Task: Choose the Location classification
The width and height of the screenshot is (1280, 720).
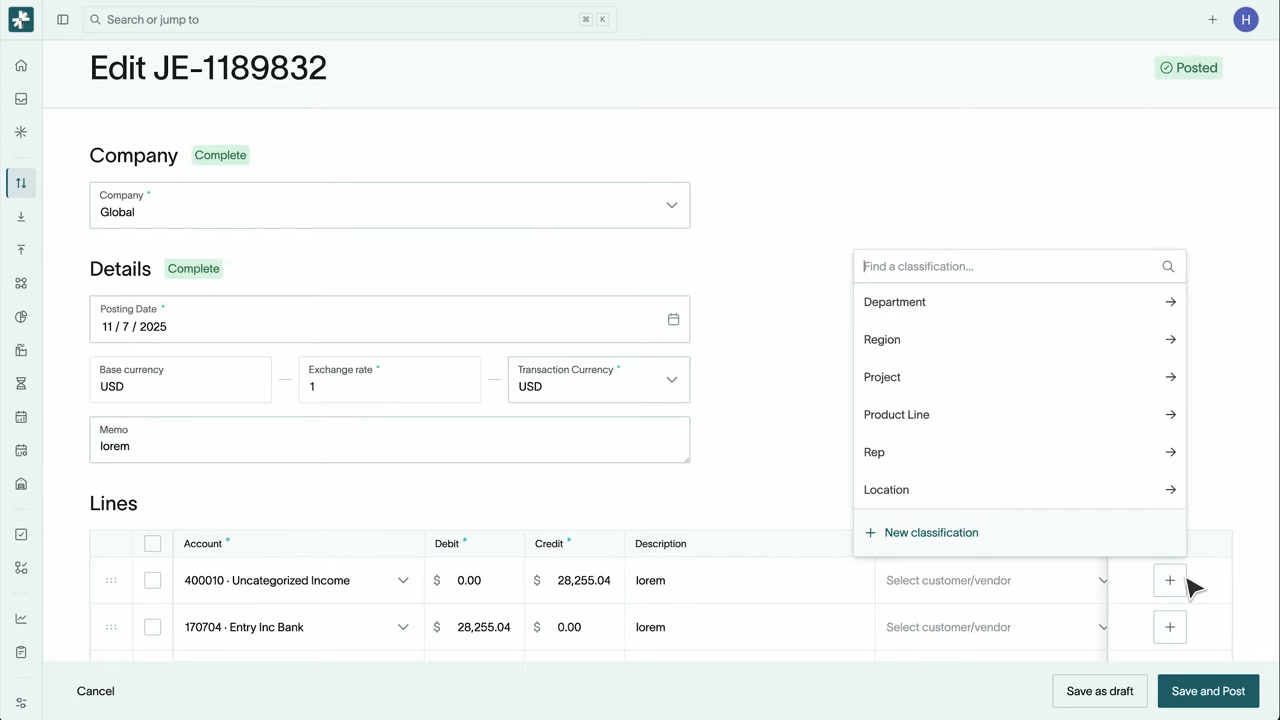Action: [x=1020, y=490]
